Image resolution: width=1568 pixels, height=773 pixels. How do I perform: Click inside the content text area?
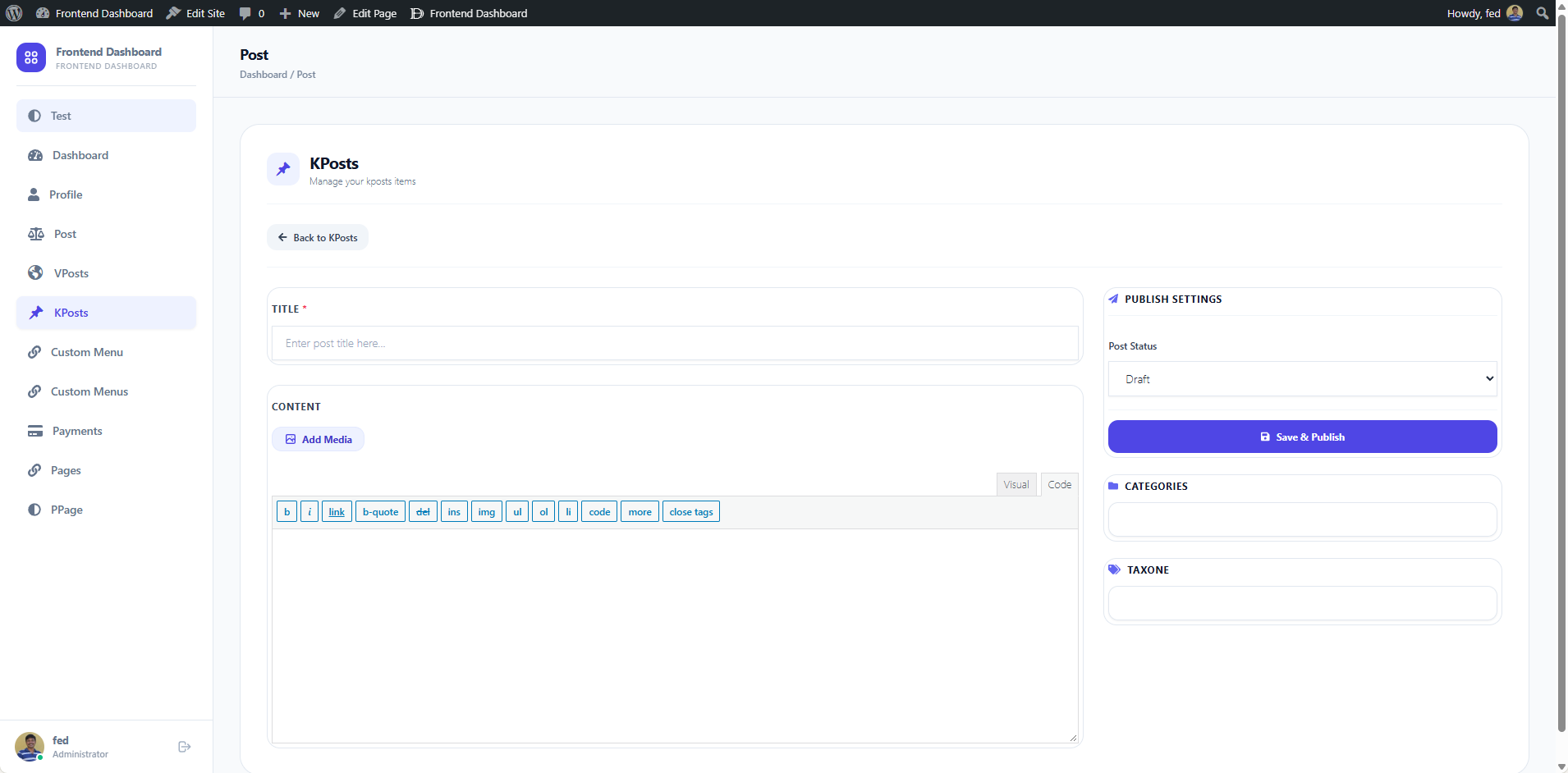[675, 636]
